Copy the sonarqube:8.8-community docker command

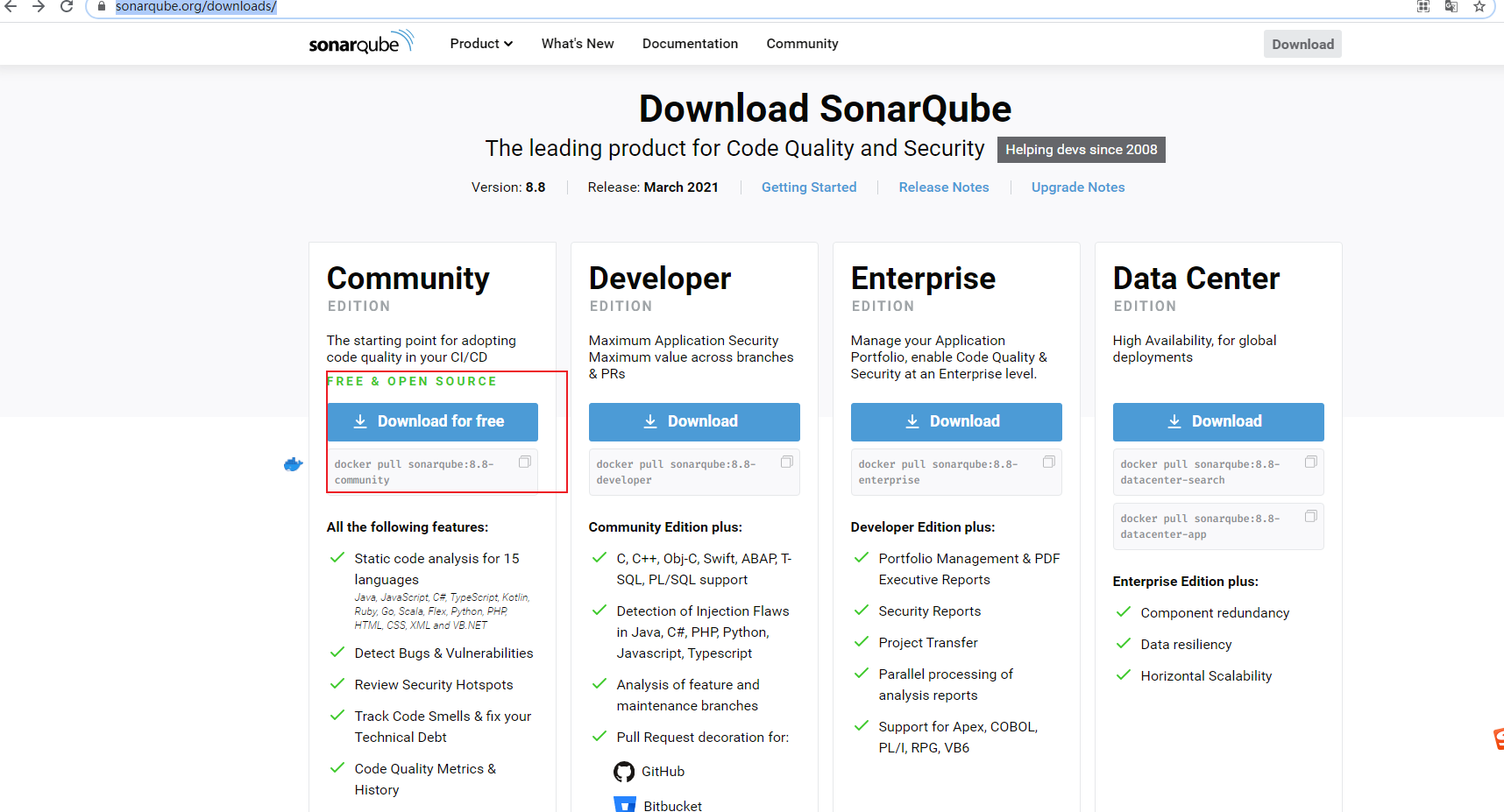[x=525, y=462]
